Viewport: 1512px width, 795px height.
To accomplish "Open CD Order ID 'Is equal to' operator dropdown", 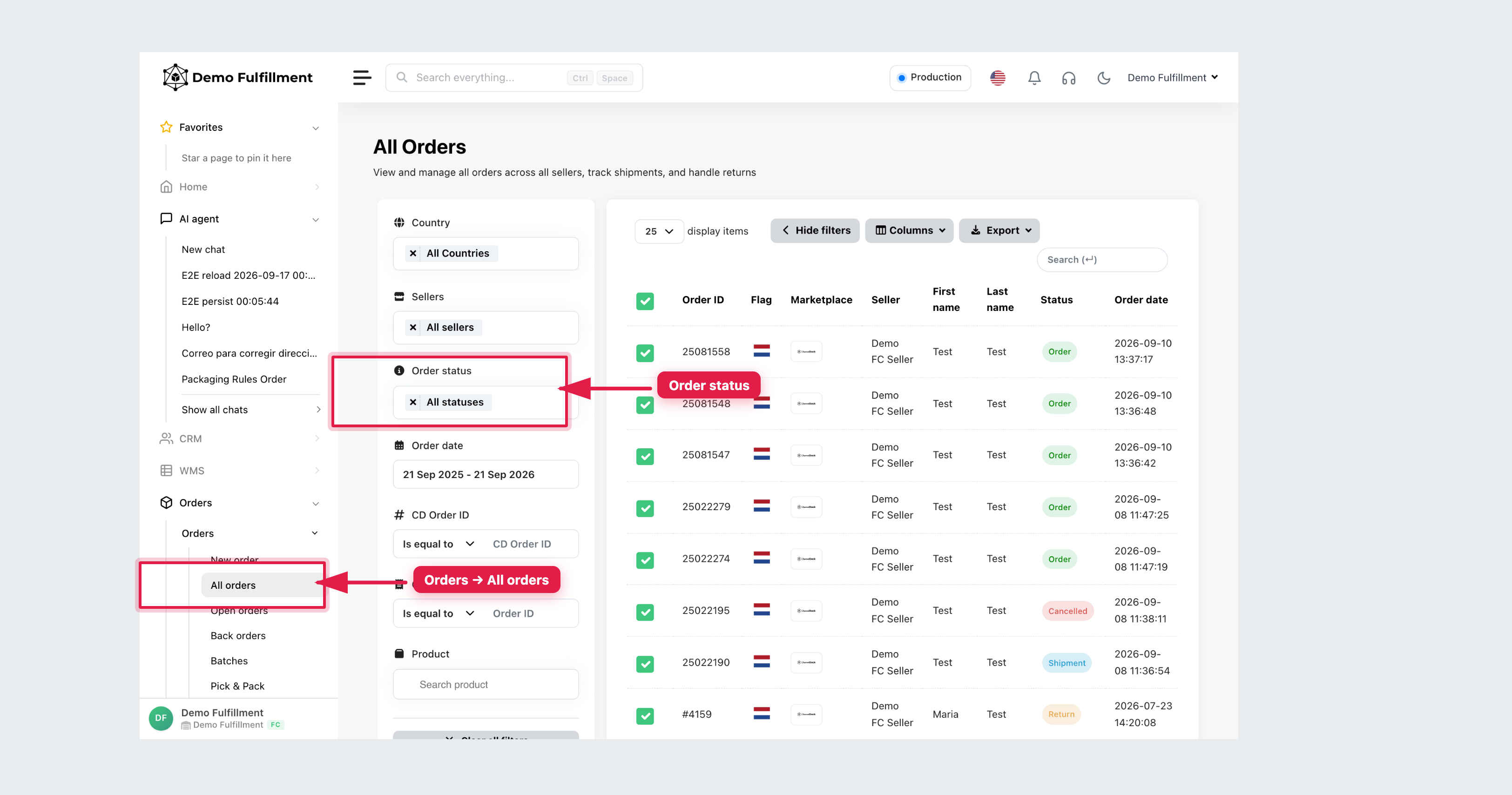I will tap(438, 544).
